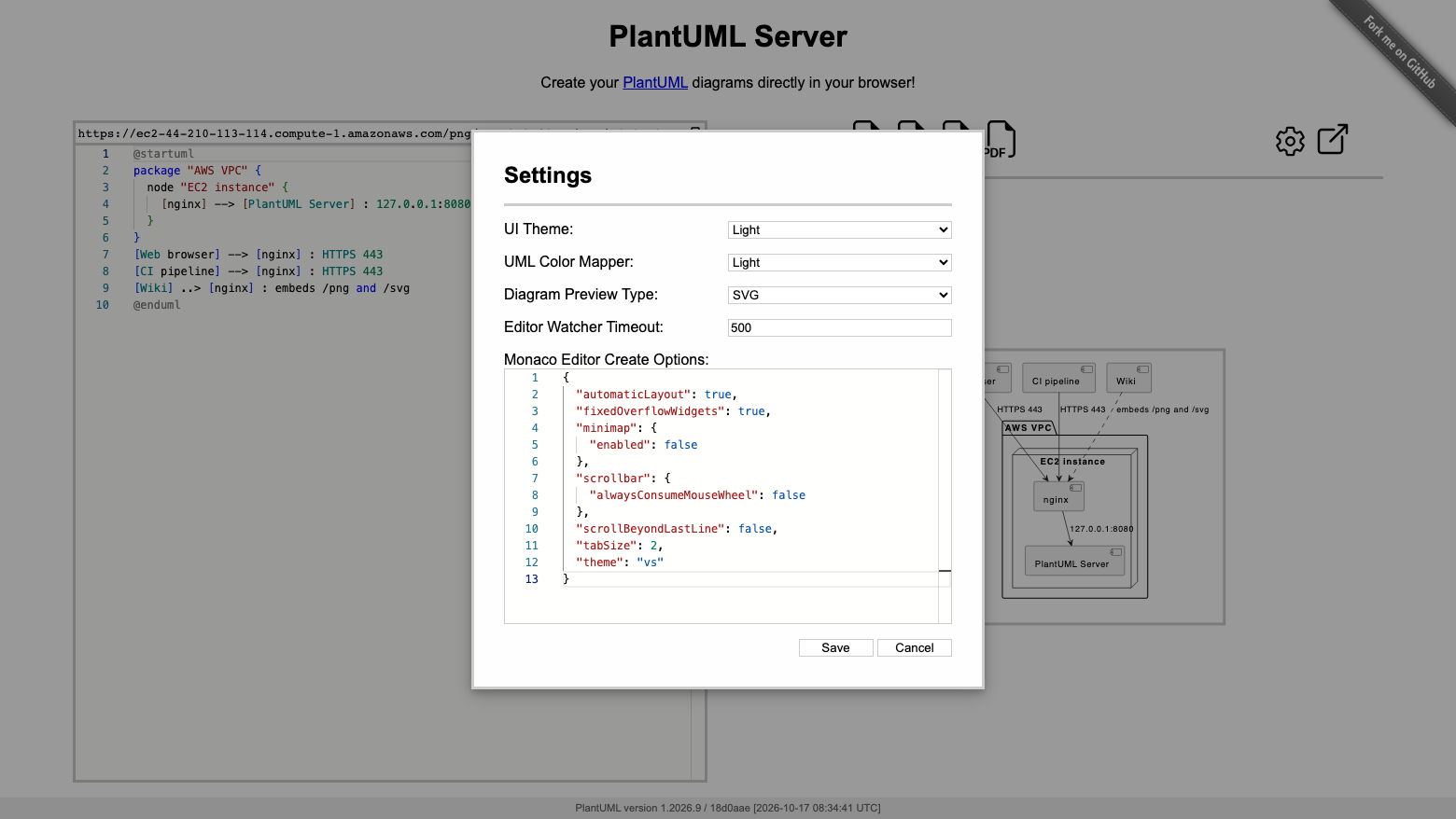Click the "theme": "vs" line

point(620,562)
